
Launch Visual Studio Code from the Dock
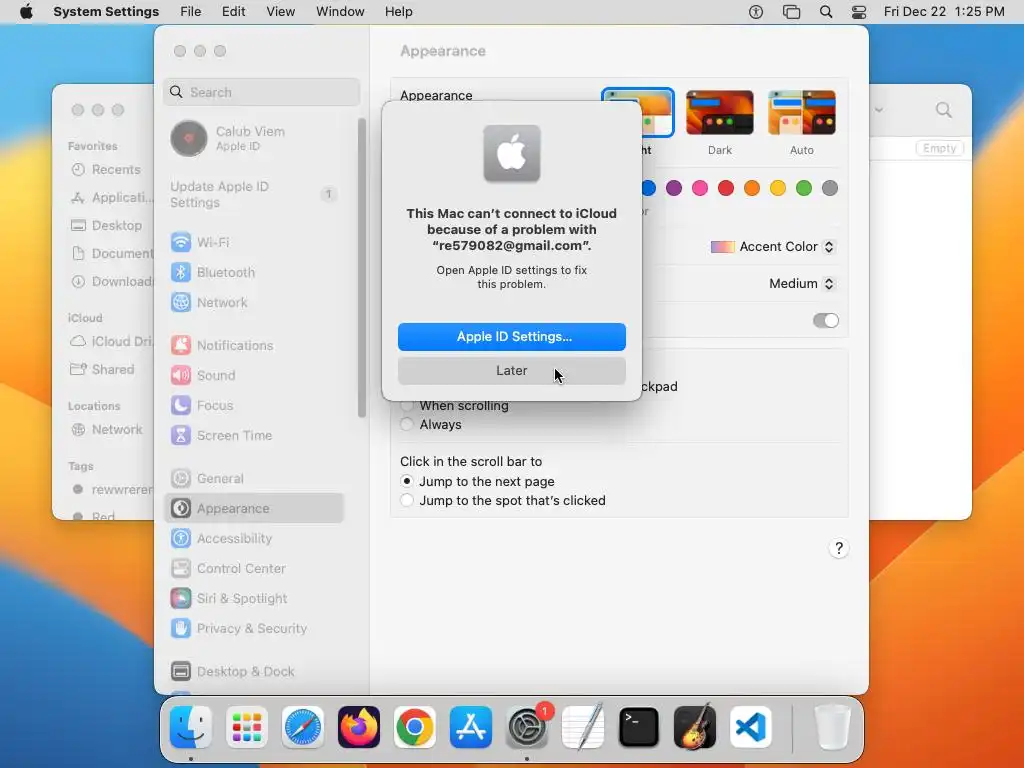751,727
